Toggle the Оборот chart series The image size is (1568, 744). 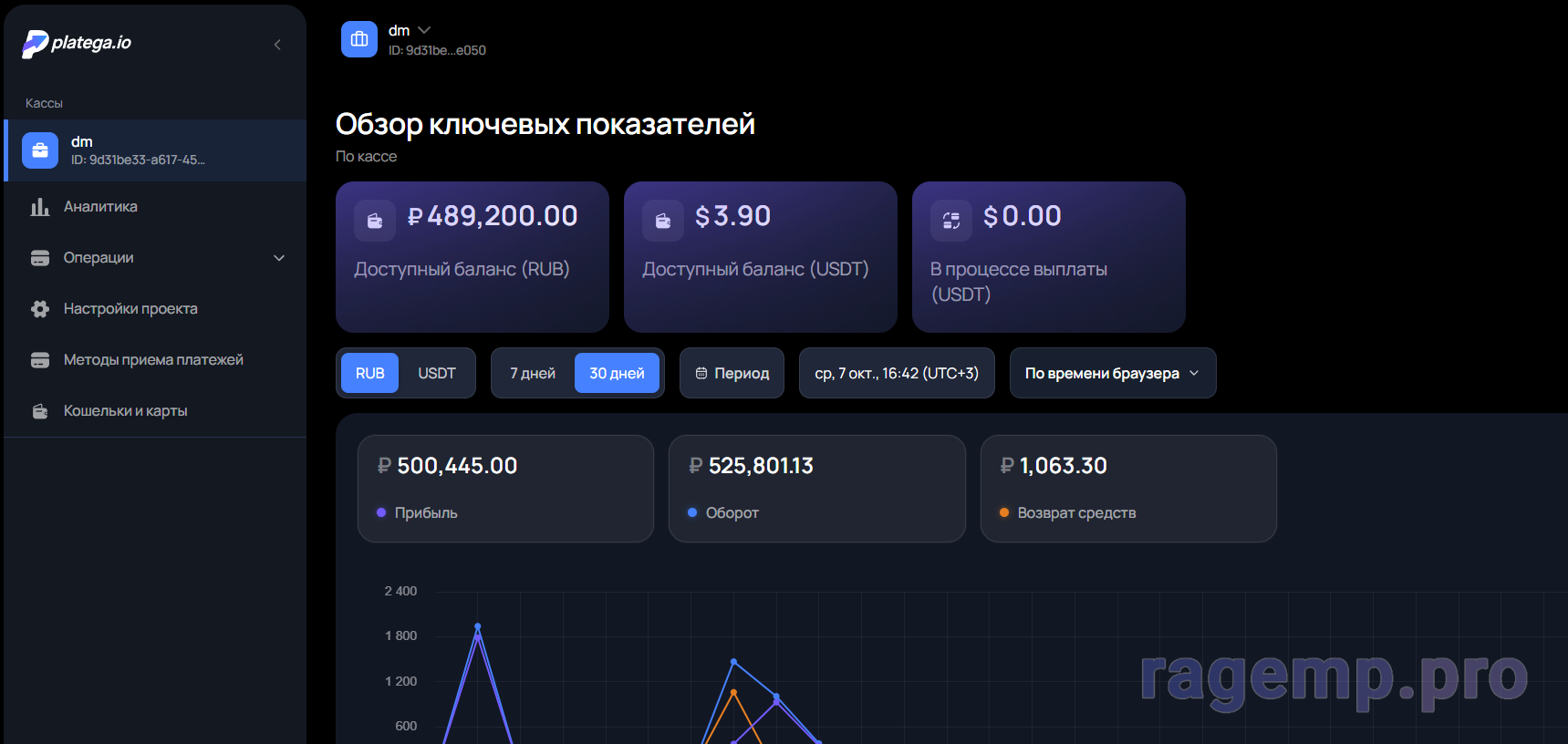coord(817,489)
